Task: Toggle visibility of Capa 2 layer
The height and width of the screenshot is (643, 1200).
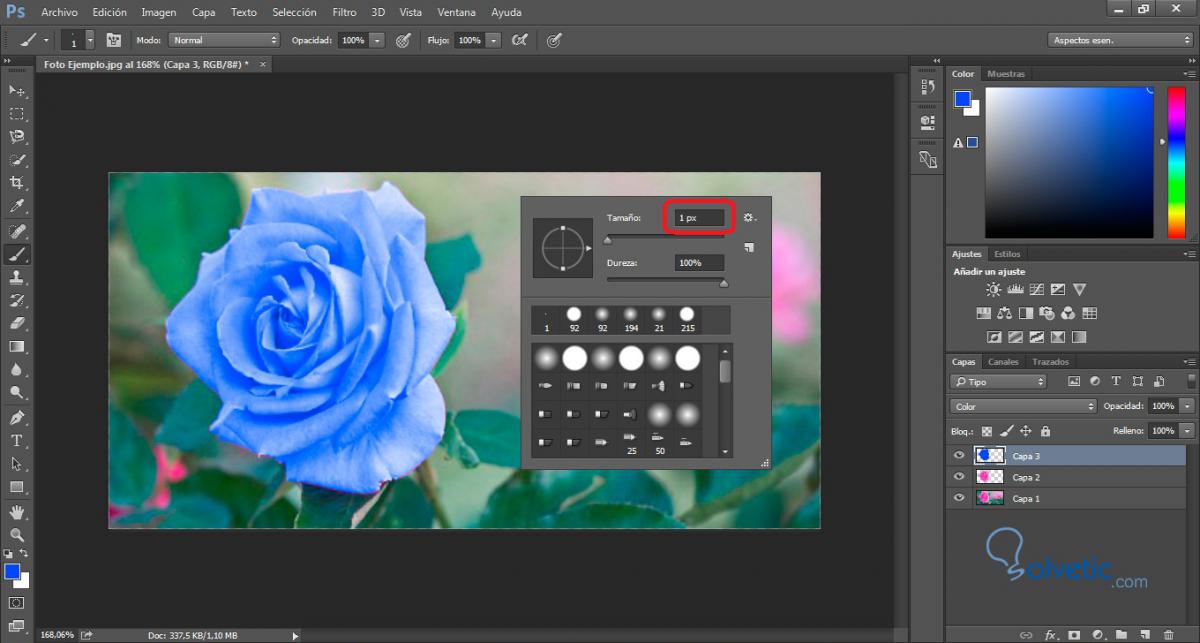Action: 959,477
